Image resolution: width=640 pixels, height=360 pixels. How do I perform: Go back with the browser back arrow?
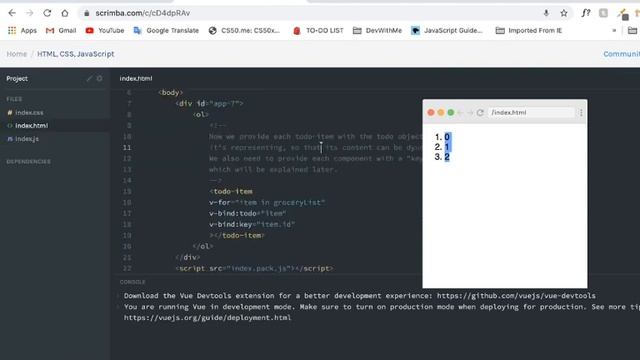click(12, 13)
